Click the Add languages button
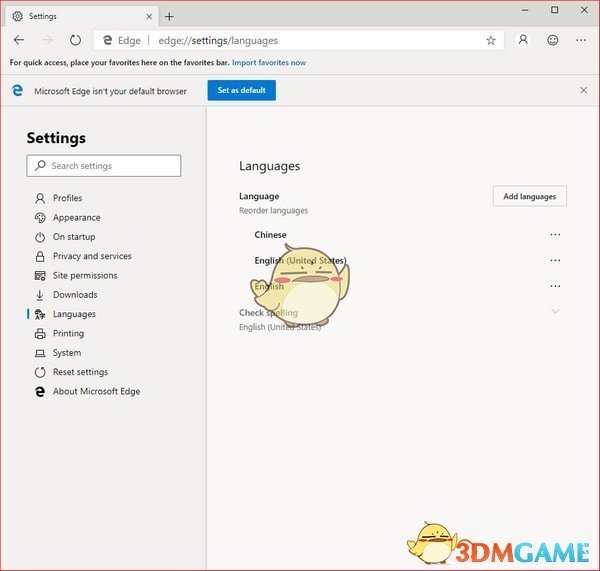Viewport: 600px width, 571px height. pos(530,196)
